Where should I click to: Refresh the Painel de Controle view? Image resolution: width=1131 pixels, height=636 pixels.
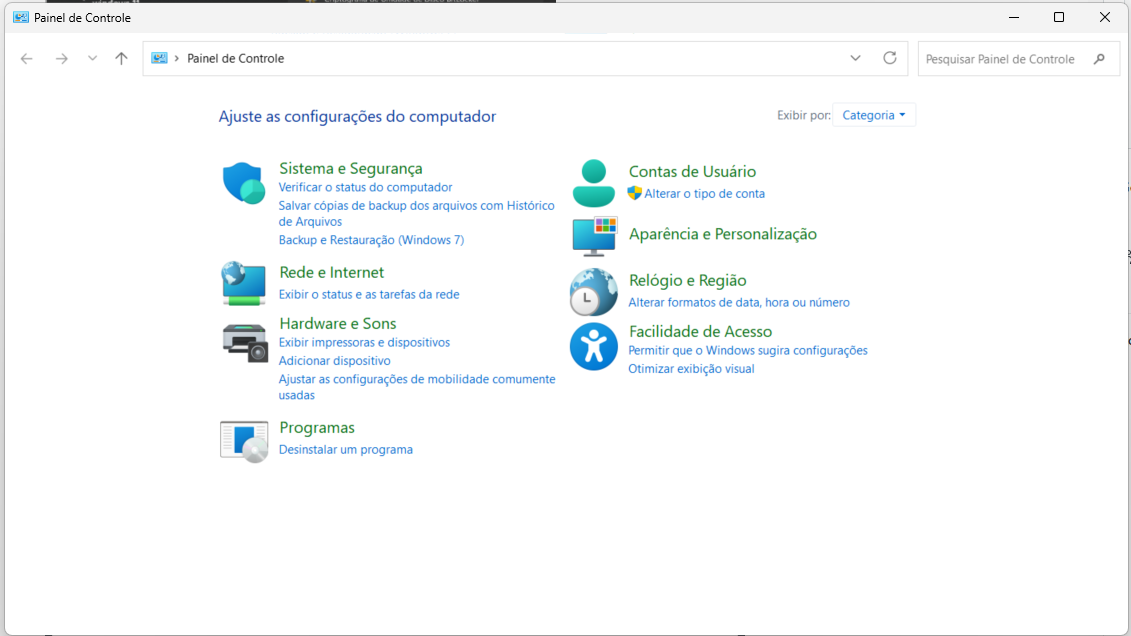click(890, 58)
